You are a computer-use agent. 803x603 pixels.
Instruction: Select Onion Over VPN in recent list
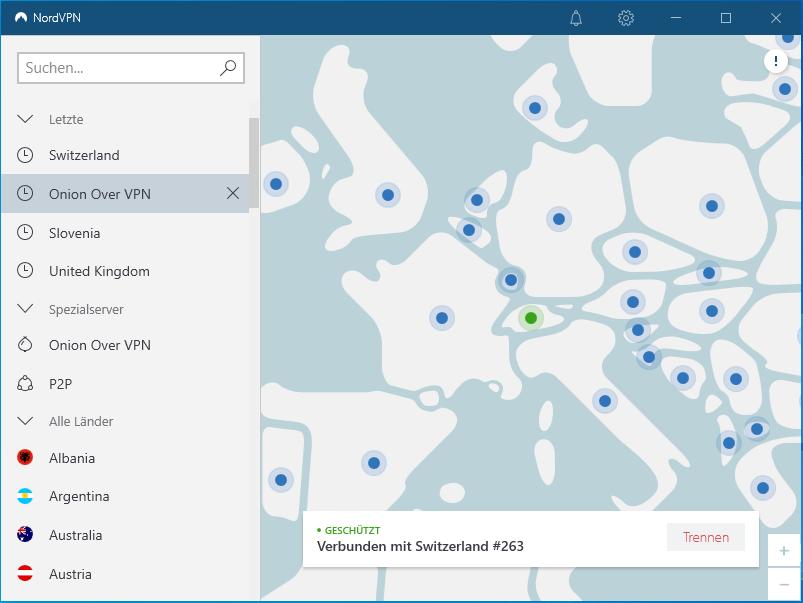pyautogui.click(x=125, y=194)
